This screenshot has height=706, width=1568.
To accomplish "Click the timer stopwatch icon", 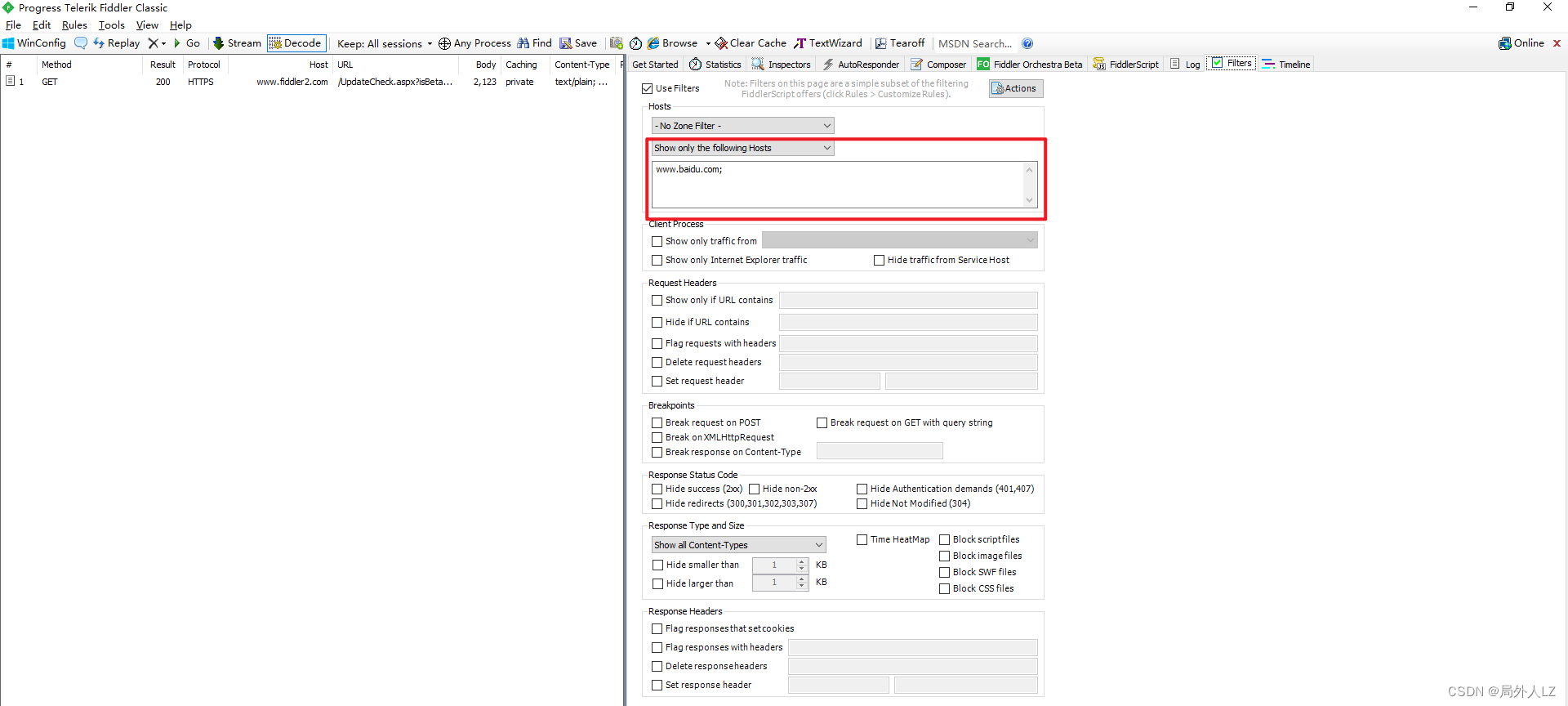I will [635, 43].
